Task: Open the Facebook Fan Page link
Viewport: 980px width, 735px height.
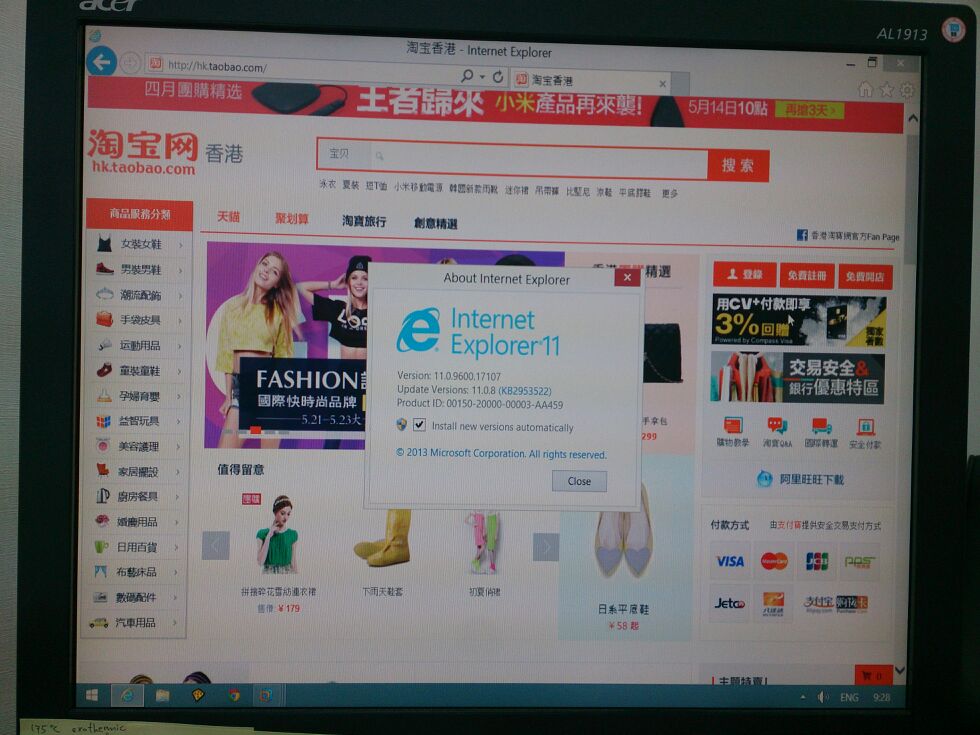Action: click(848, 236)
